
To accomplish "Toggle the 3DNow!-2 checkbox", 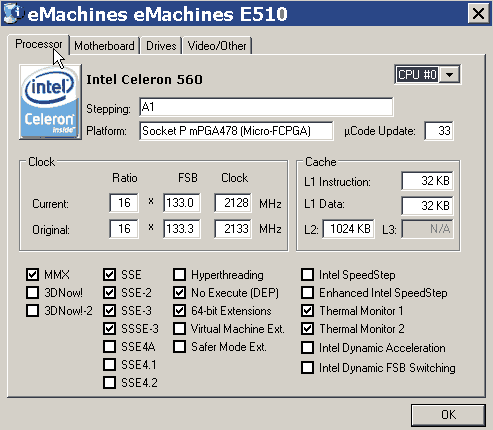I will [32, 311].
